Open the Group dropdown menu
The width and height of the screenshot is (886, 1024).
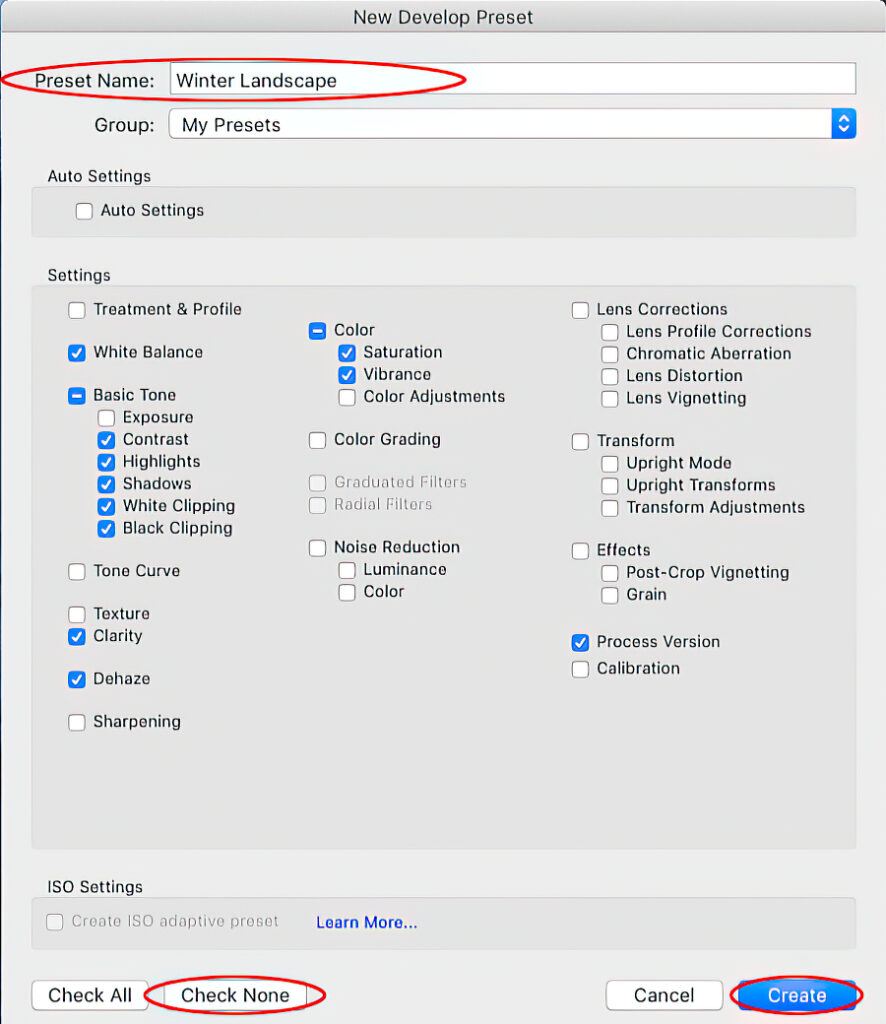[500, 125]
